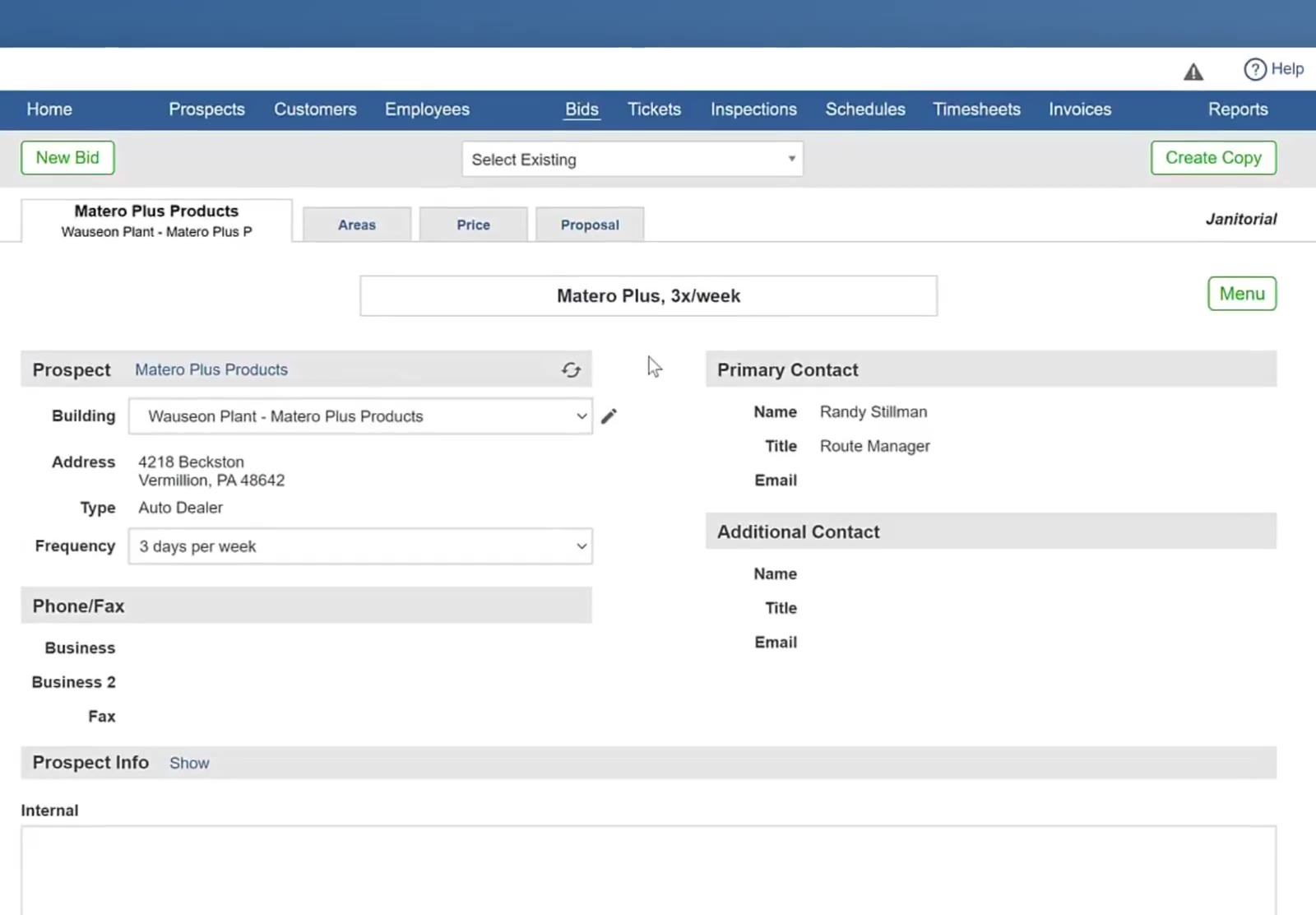Click the Create Copy button
This screenshot has height=915, width=1316.
coord(1213,157)
